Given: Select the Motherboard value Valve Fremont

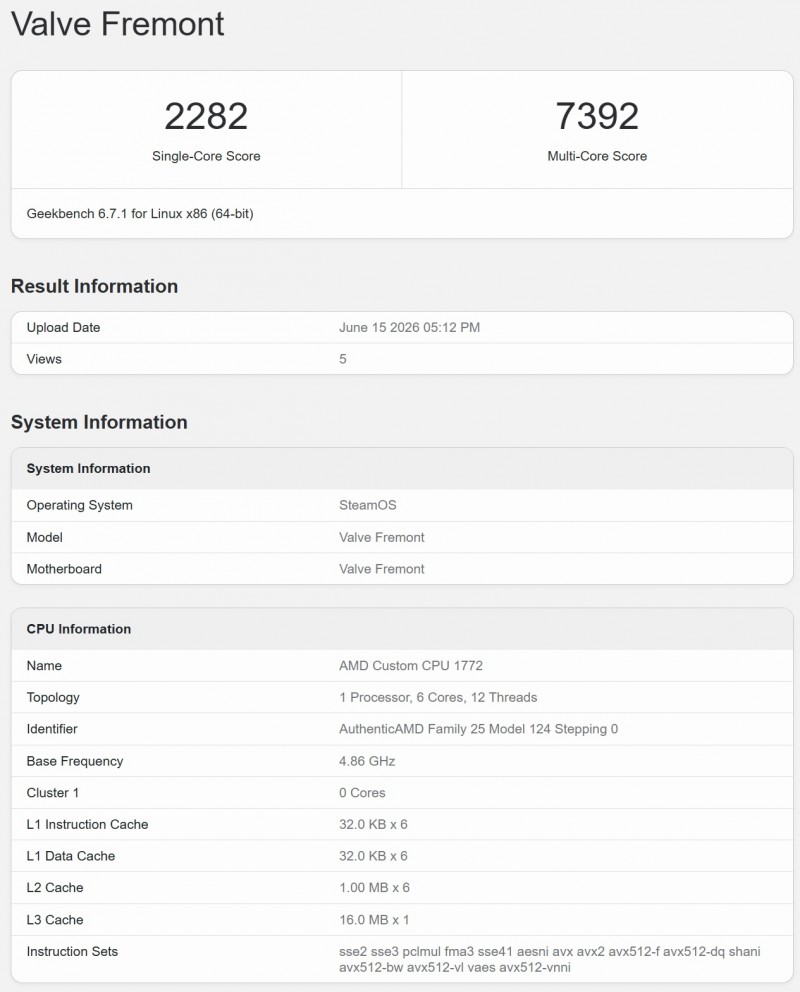Looking at the screenshot, I should tap(381, 569).
